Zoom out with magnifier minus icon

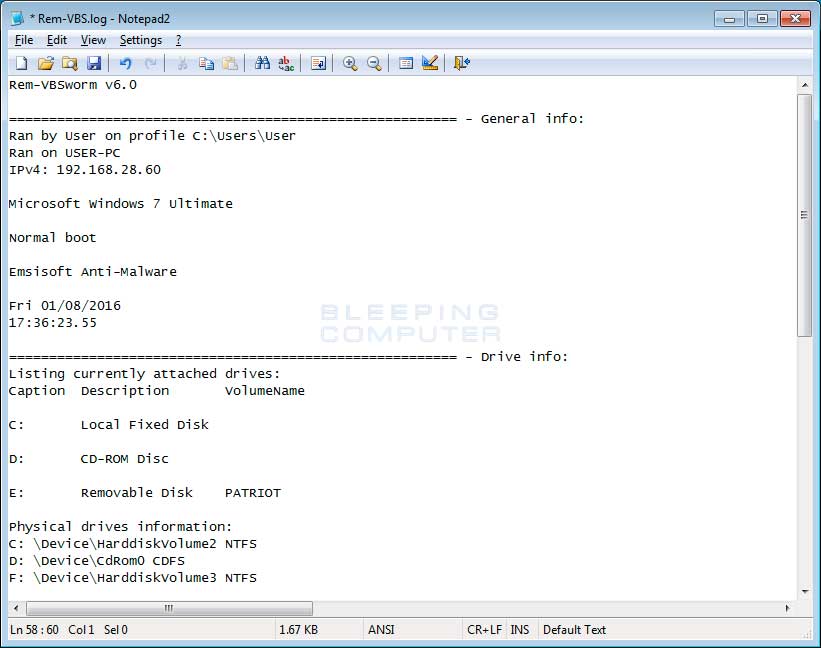374,63
